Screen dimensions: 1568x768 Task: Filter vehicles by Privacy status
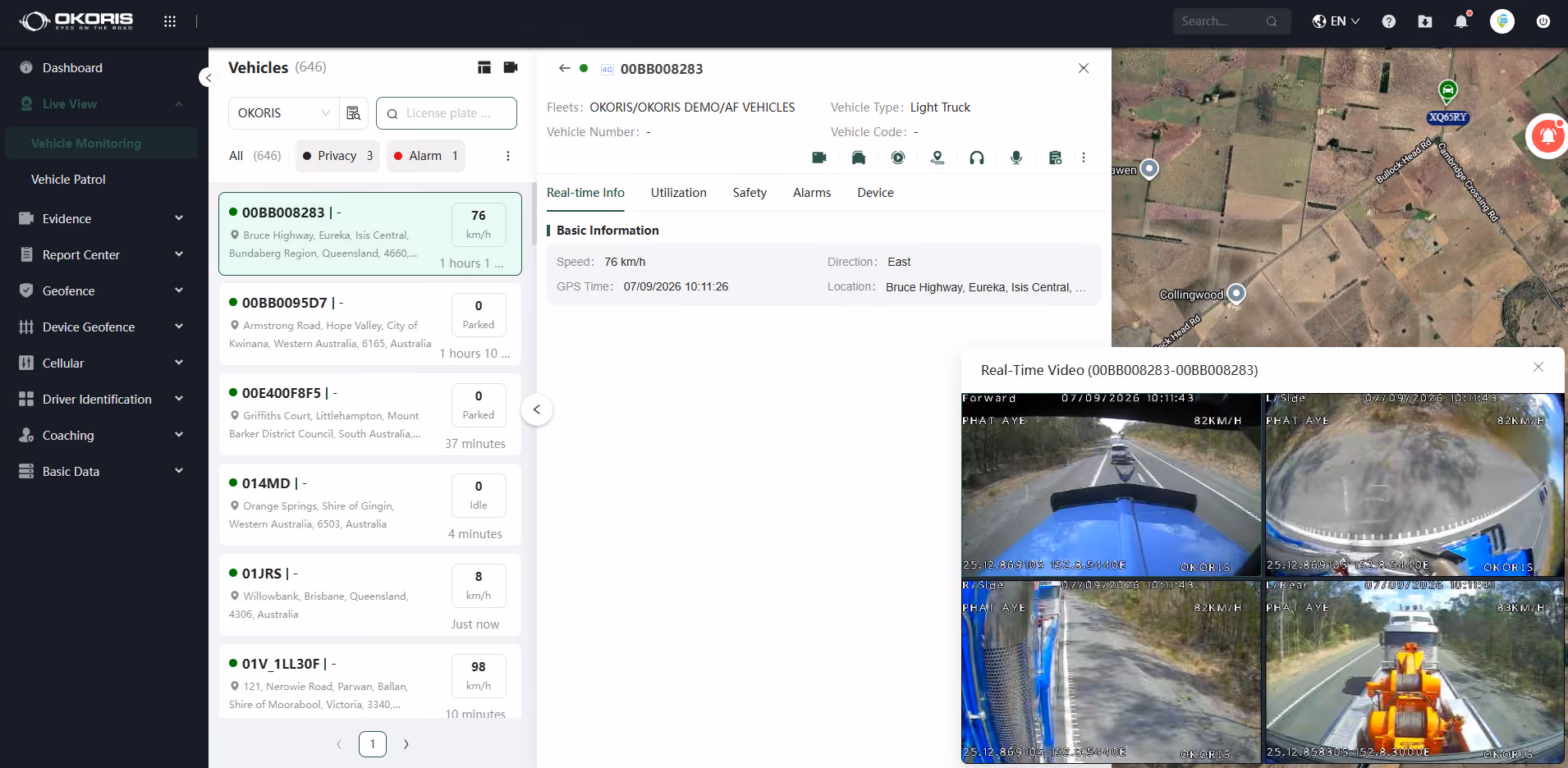[x=337, y=156]
